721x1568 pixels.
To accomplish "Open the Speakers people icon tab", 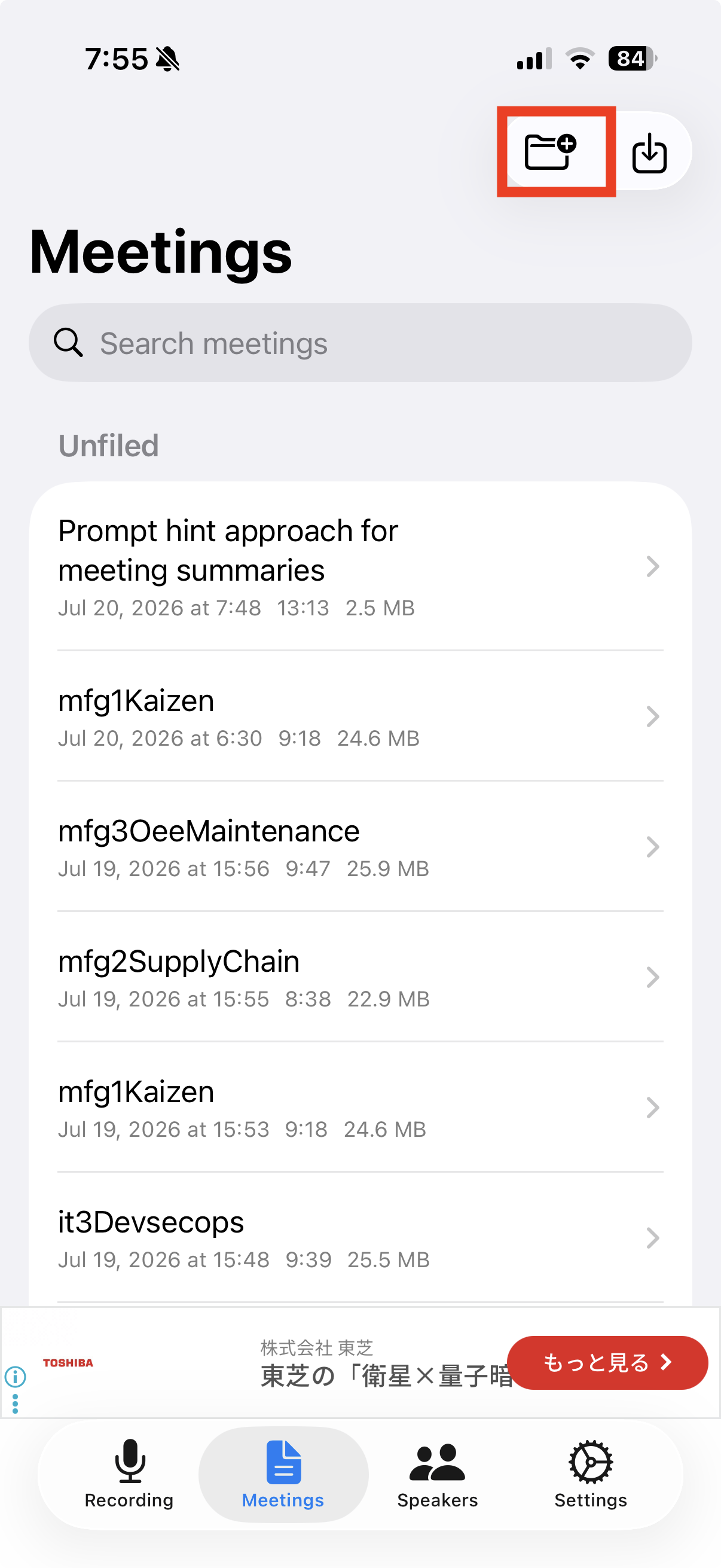I will [x=438, y=1473].
